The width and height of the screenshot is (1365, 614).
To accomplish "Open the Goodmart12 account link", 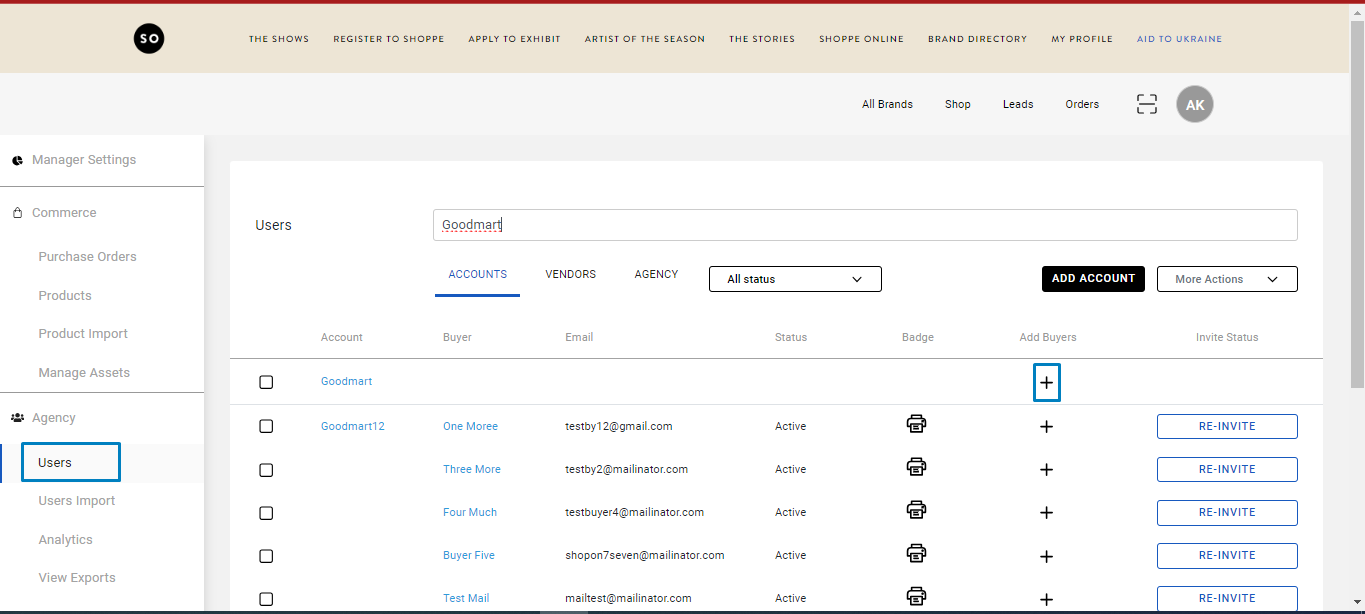I will (x=352, y=426).
